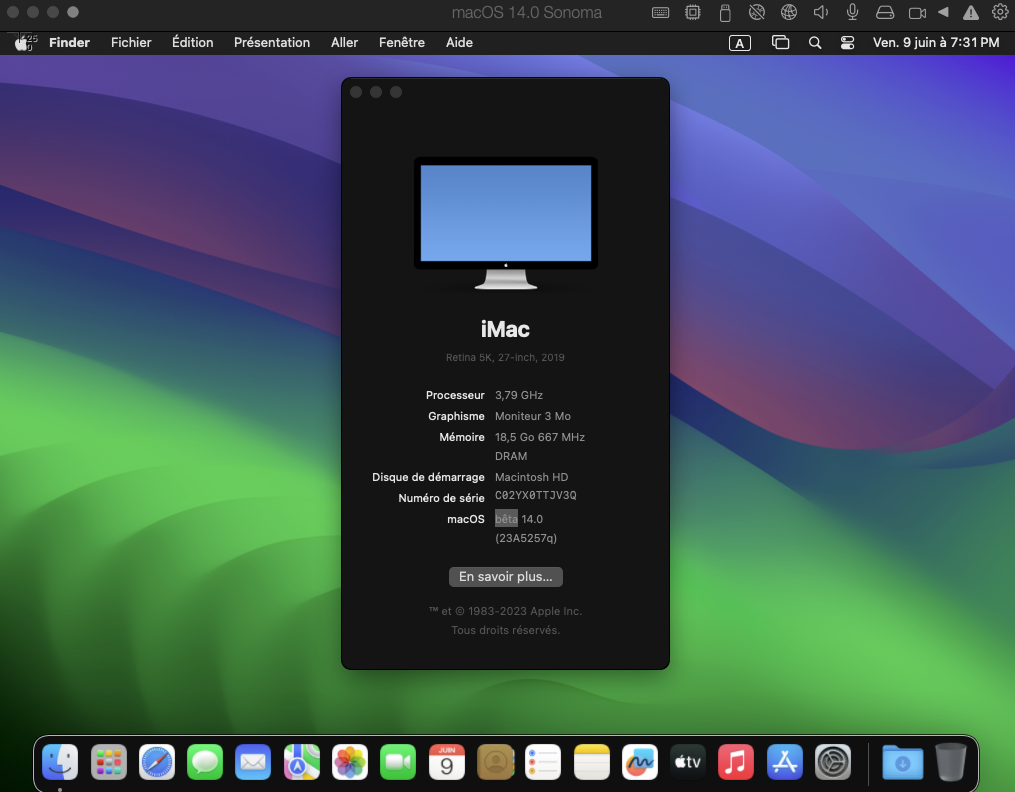Image resolution: width=1015 pixels, height=792 pixels.
Task: Open the Trash in the Dock
Action: point(951,762)
